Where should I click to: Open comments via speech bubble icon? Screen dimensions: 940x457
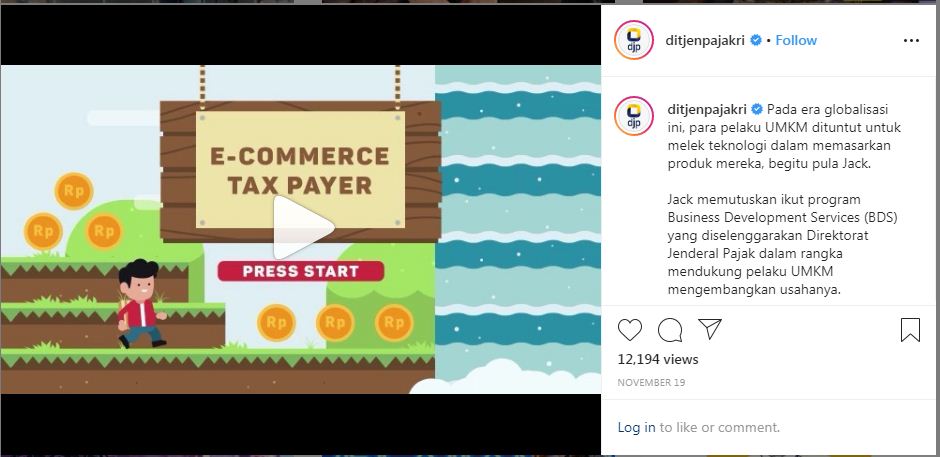point(670,330)
